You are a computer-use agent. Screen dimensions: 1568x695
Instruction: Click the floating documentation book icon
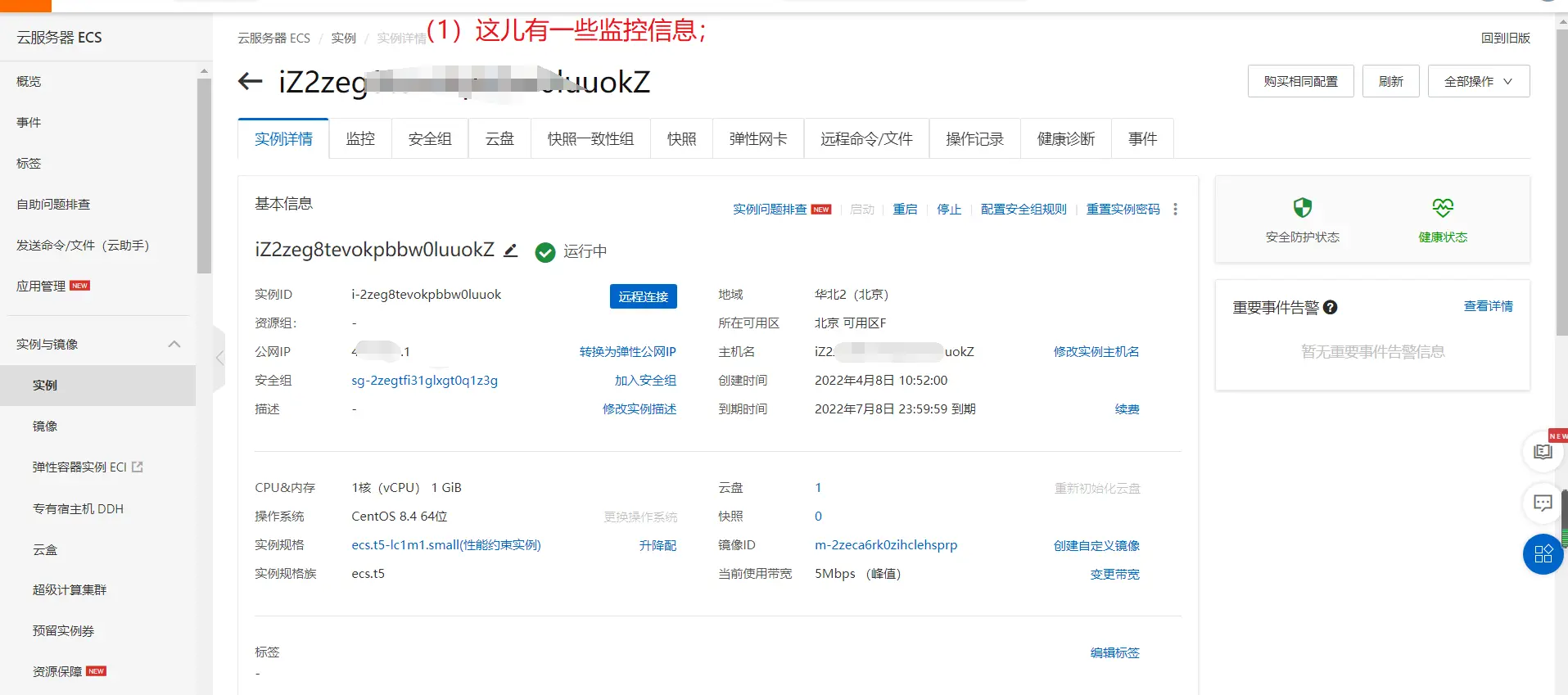click(1543, 452)
